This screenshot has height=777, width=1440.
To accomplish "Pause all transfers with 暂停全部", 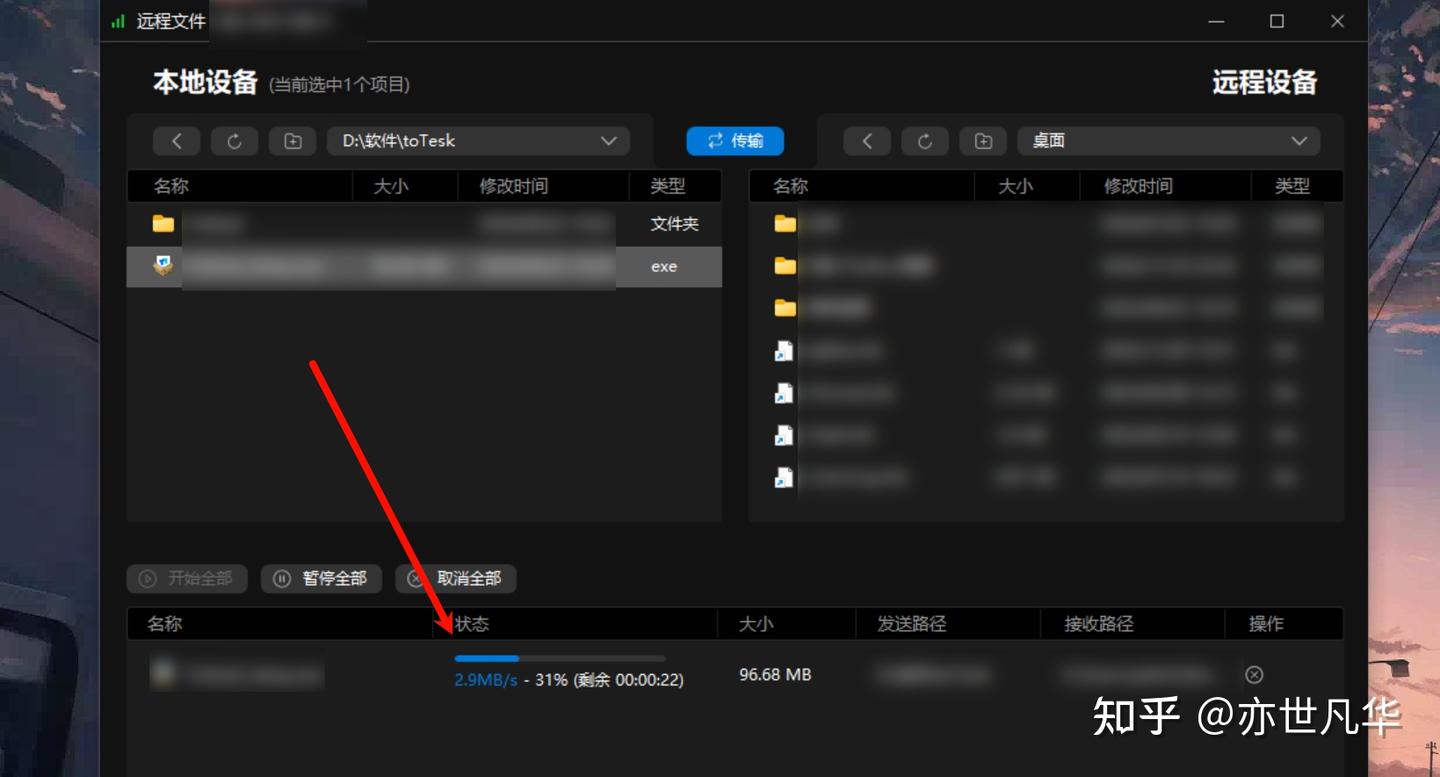I will click(321, 578).
